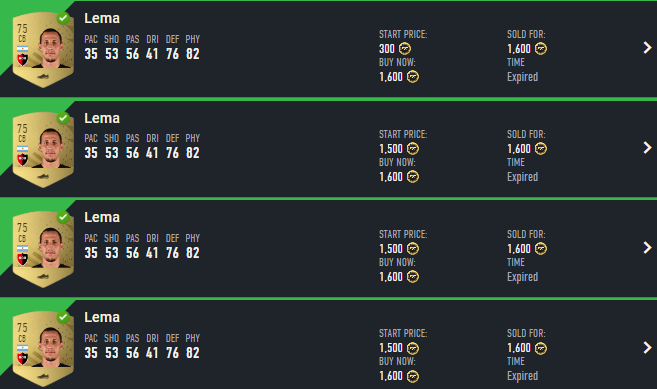Click the second row's Start Price coin icon
The image size is (657, 389).
413,149
